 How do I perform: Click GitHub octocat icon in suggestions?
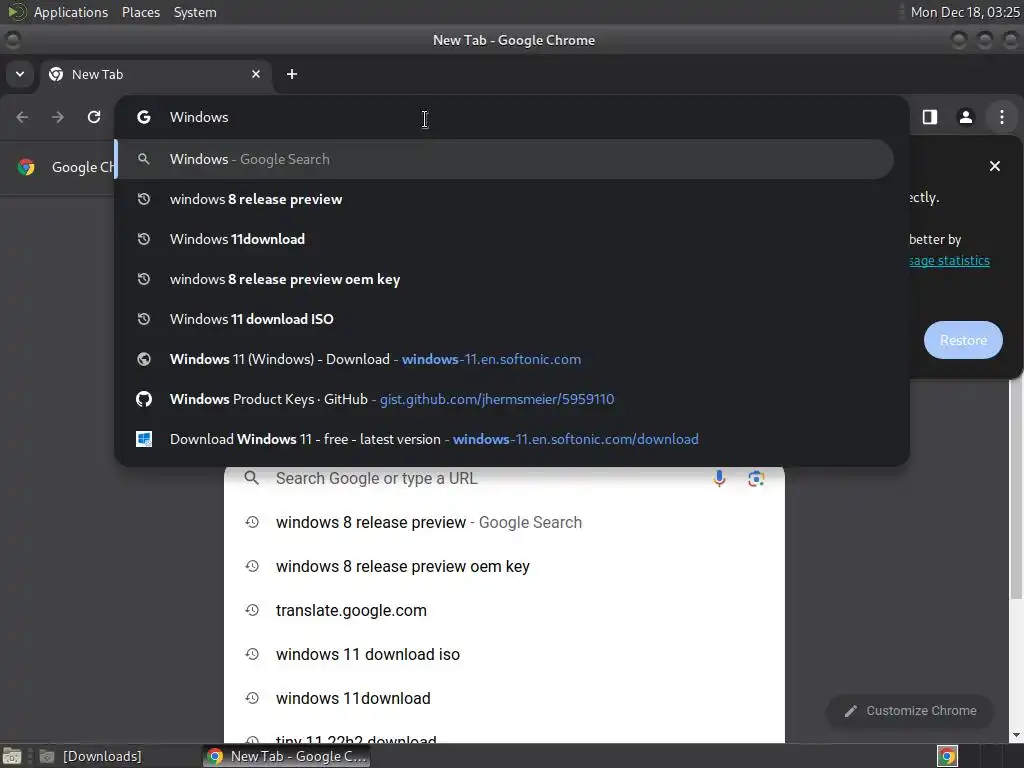coord(144,399)
